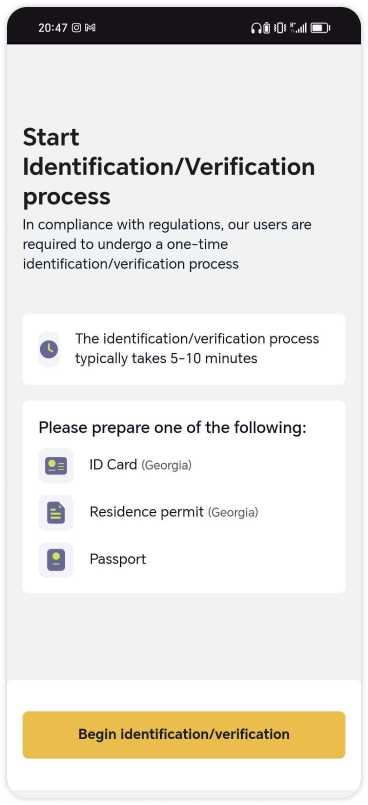Tap the clock icon beside duration note

(49, 349)
